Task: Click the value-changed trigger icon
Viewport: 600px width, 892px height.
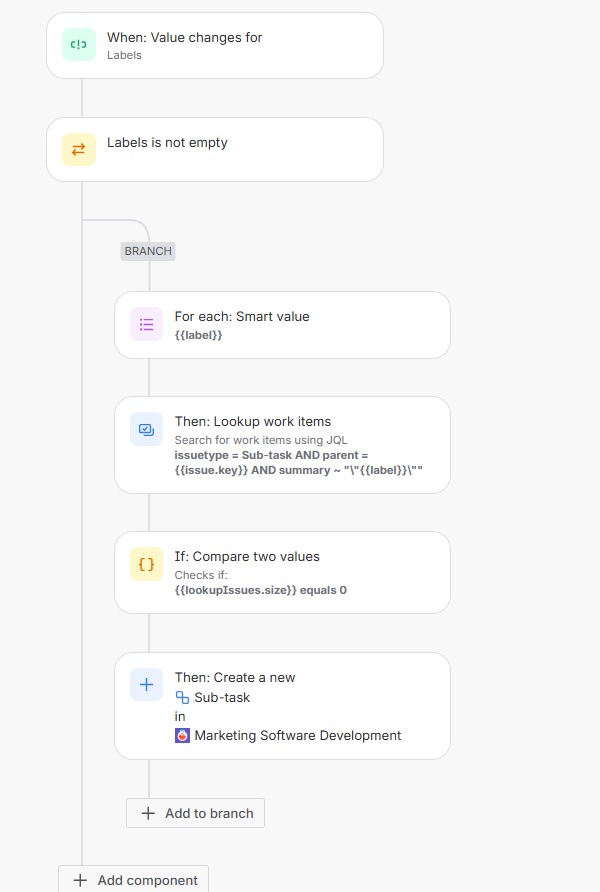Action: 78,44
